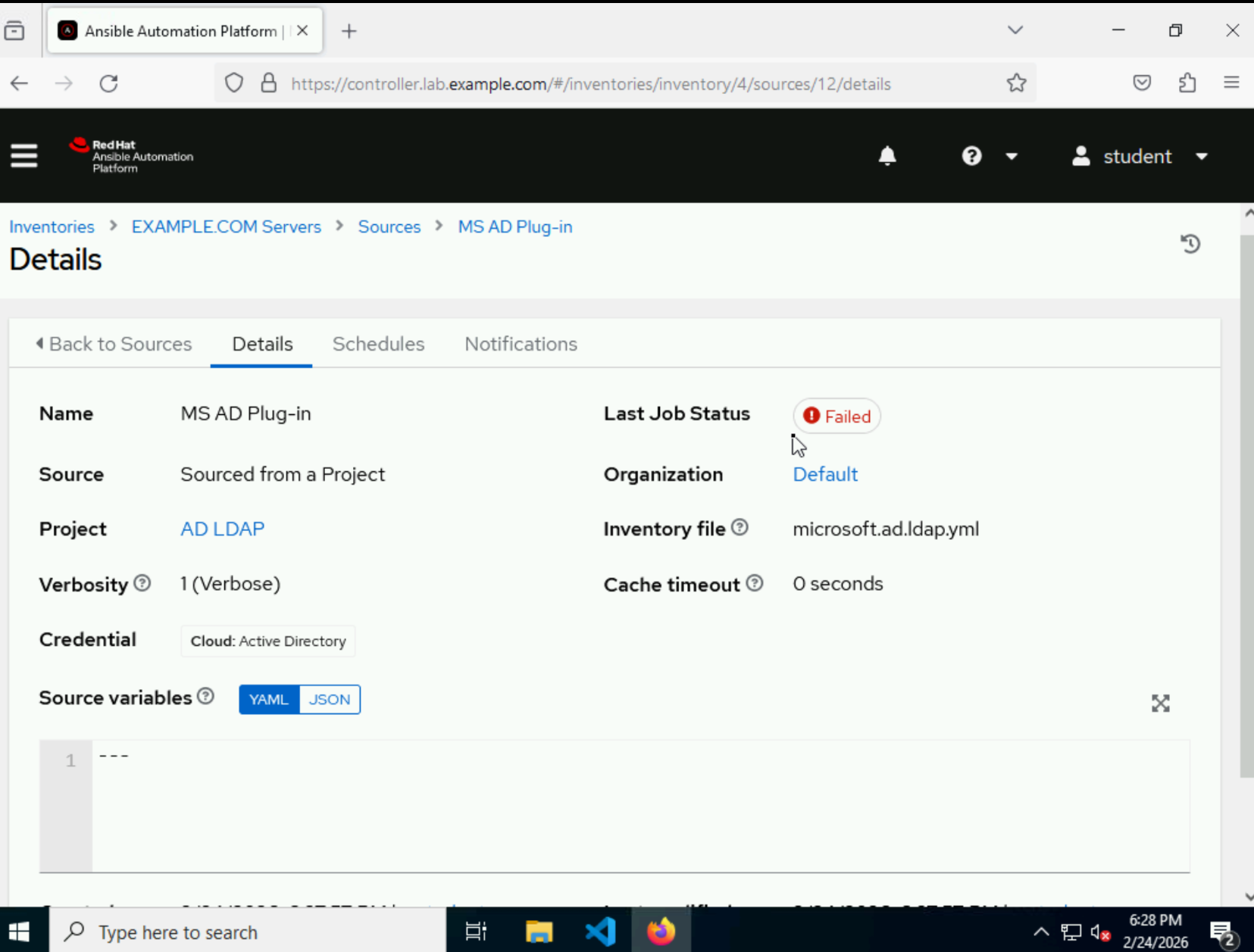Select the Firefox taskbar icon

click(x=661, y=931)
